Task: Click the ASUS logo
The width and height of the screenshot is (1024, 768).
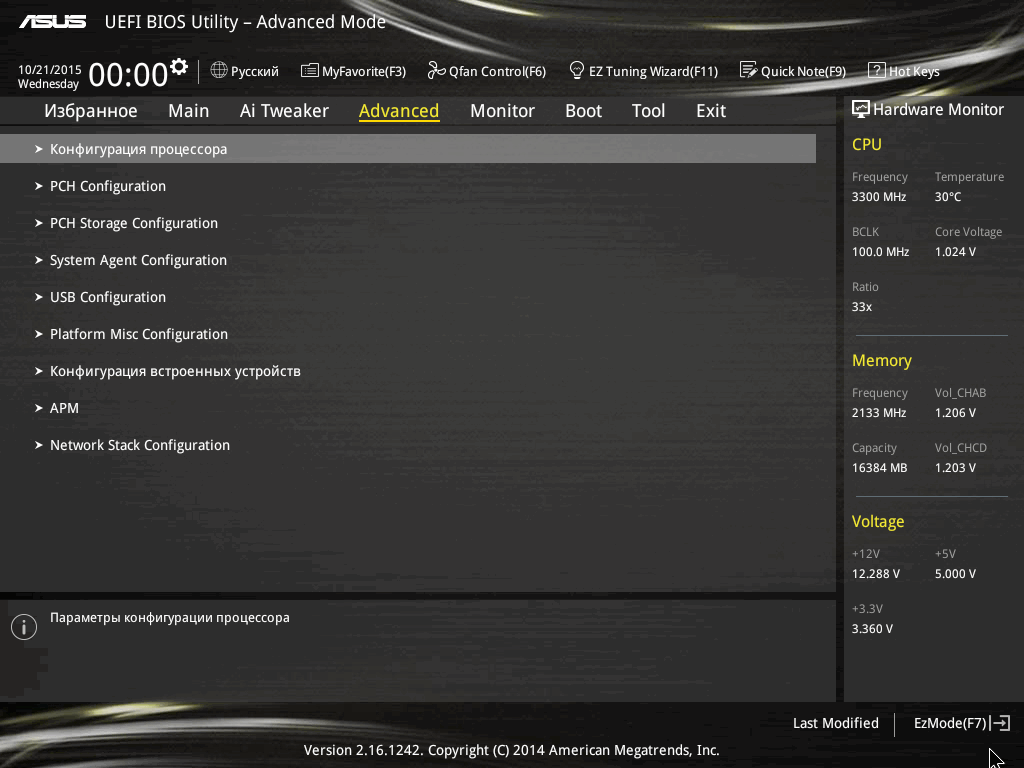Action: coord(52,22)
